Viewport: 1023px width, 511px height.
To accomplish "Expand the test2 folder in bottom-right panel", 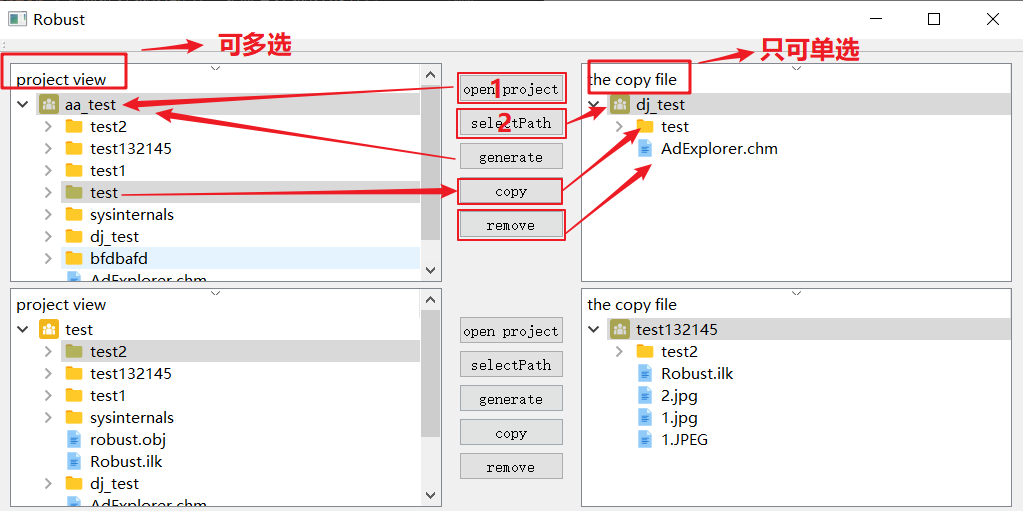I will tap(619, 352).
